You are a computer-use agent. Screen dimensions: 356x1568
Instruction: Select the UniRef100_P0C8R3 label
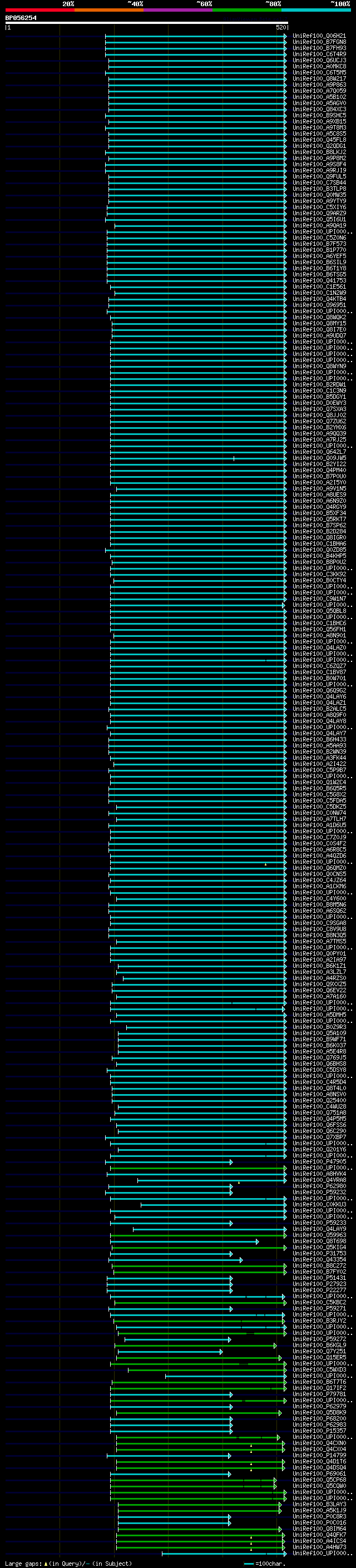[319, 1516]
